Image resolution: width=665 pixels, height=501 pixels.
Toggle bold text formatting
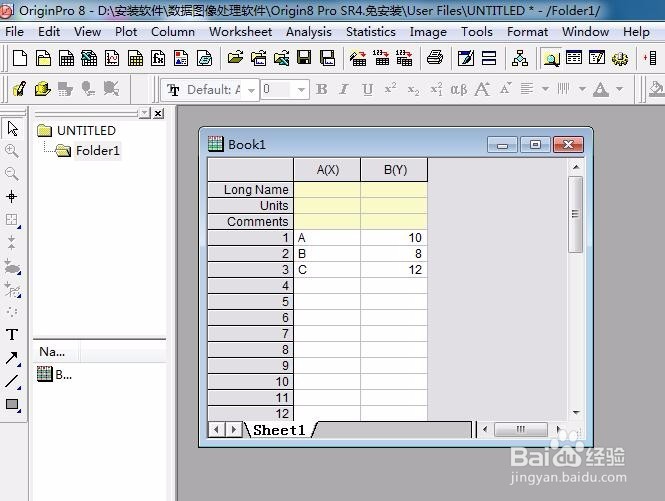pos(321,89)
